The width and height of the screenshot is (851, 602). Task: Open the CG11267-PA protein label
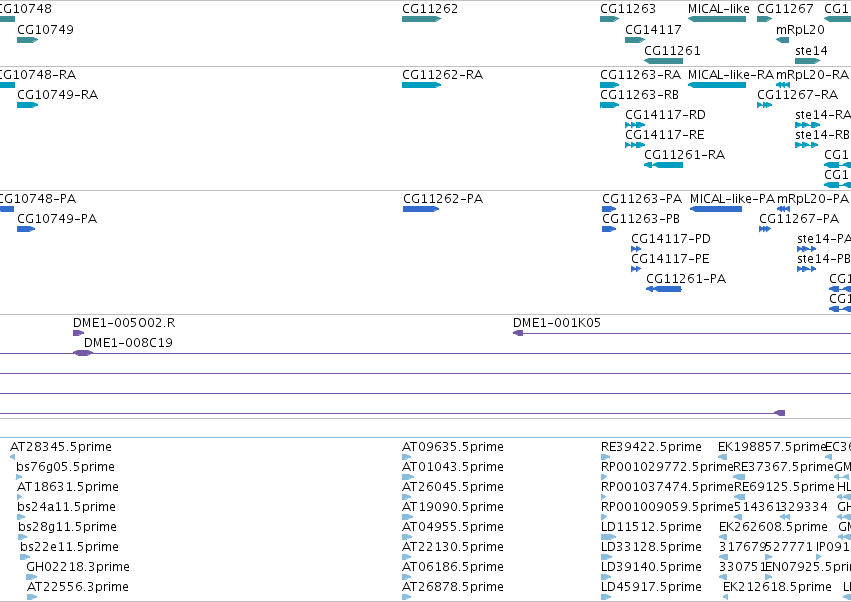[799, 219]
